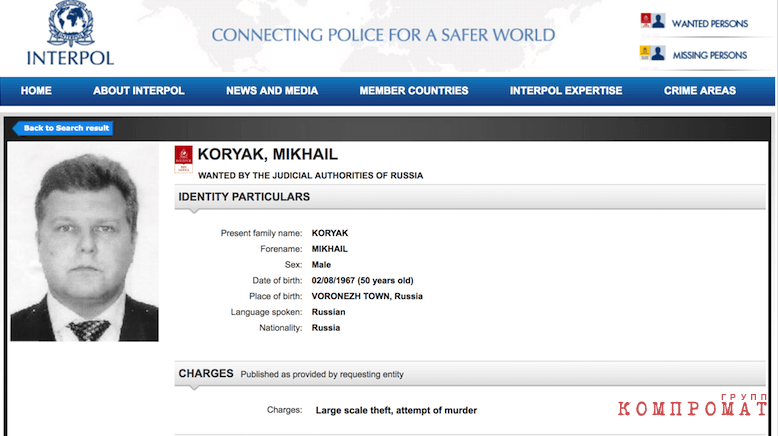This screenshot has width=778, height=436.
Task: Click the yellow Missing Persons icon
Action: coord(645,53)
